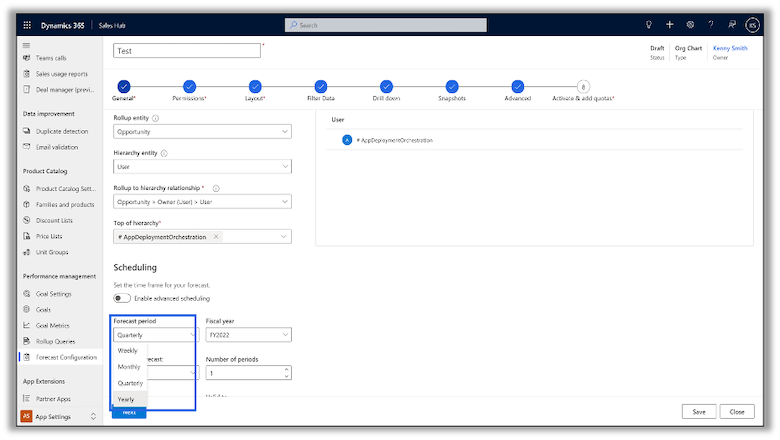The width and height of the screenshot is (780, 440).
Task: Open the Hierarchy entity User dropdown
Action: point(202,167)
